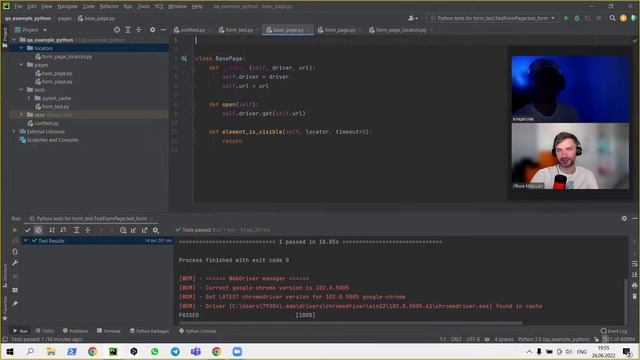Viewport: 640px width, 360px height.
Task: Open Python Packages tool window
Action: click(x=149, y=331)
